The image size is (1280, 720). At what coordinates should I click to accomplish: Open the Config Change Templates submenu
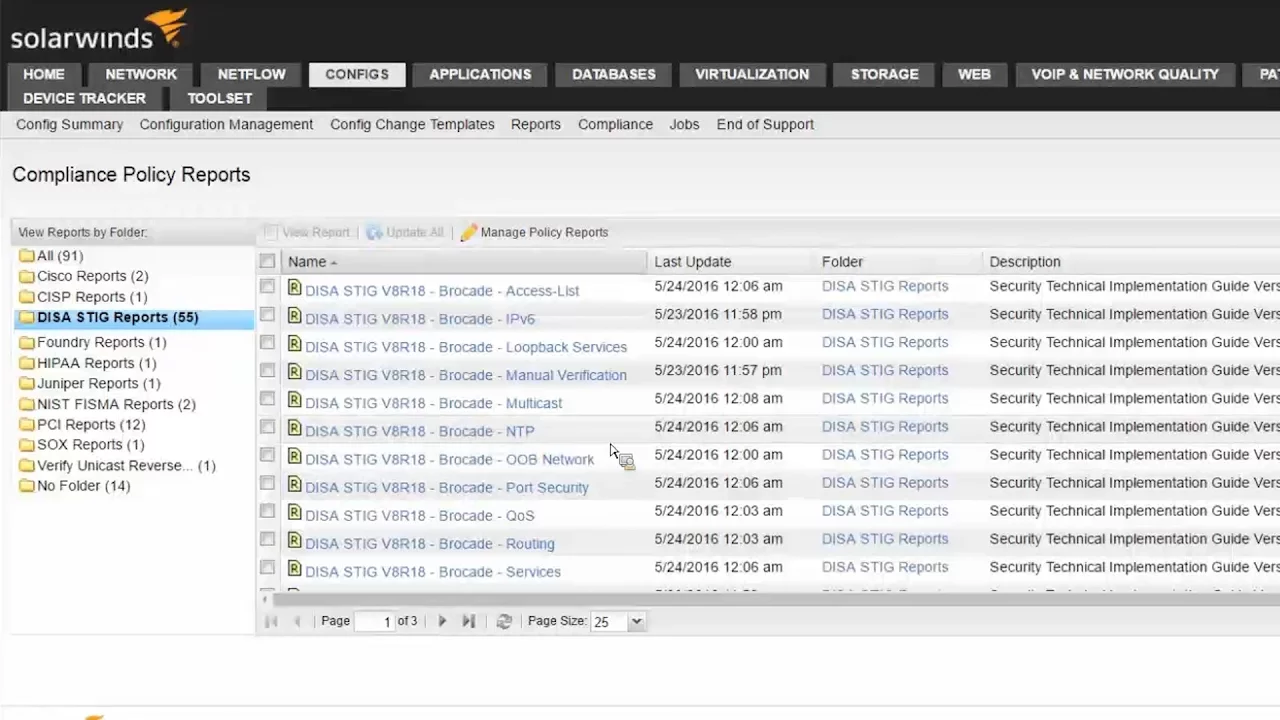[x=412, y=124]
